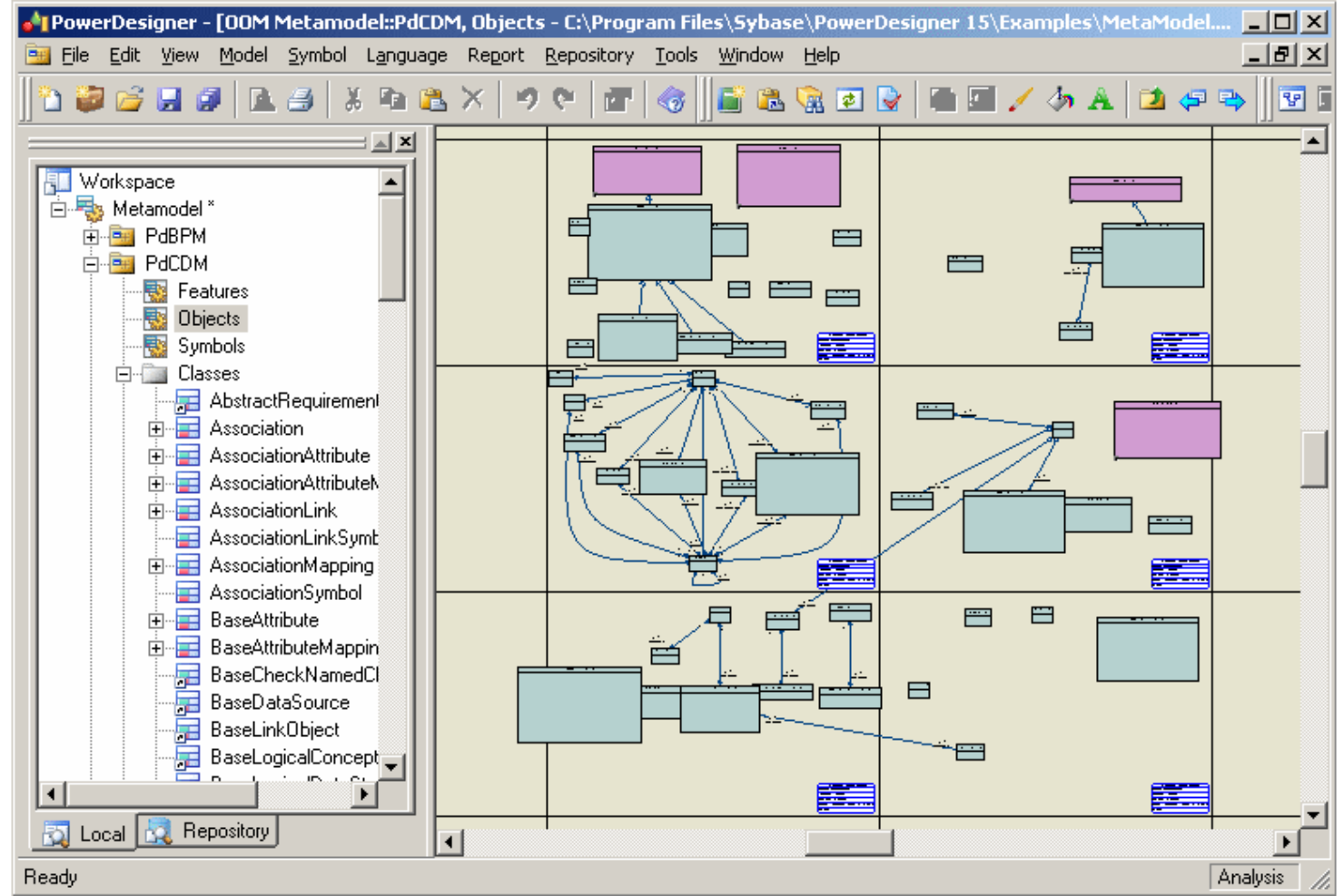The width and height of the screenshot is (1344, 896).
Task: Switch to the Local tab
Action: [81, 832]
